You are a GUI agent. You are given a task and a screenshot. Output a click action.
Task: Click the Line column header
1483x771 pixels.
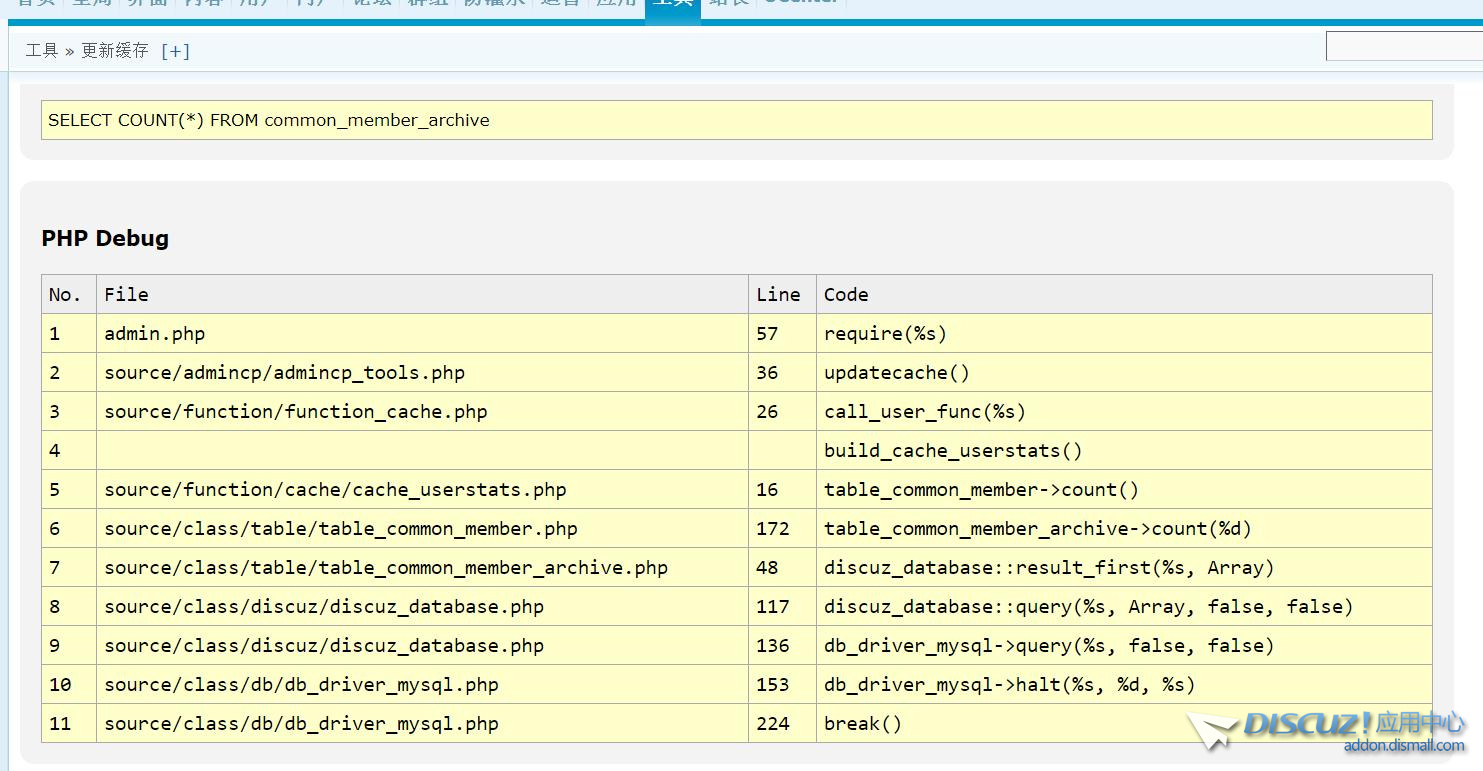pos(778,295)
